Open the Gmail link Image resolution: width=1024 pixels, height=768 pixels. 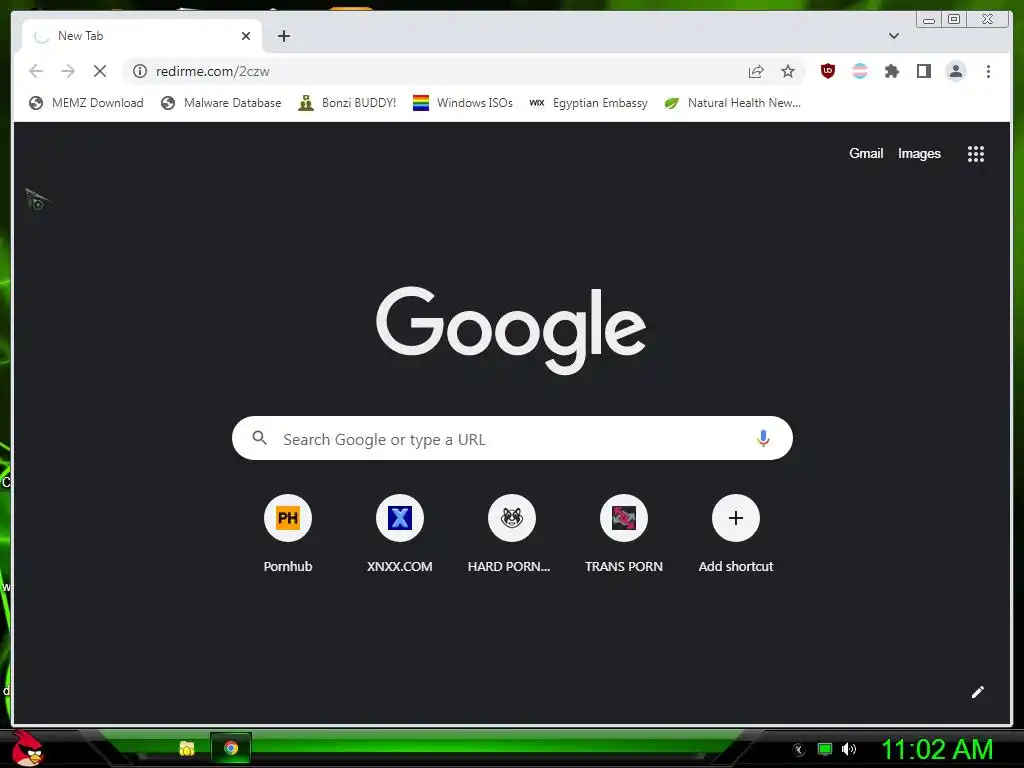(x=866, y=153)
